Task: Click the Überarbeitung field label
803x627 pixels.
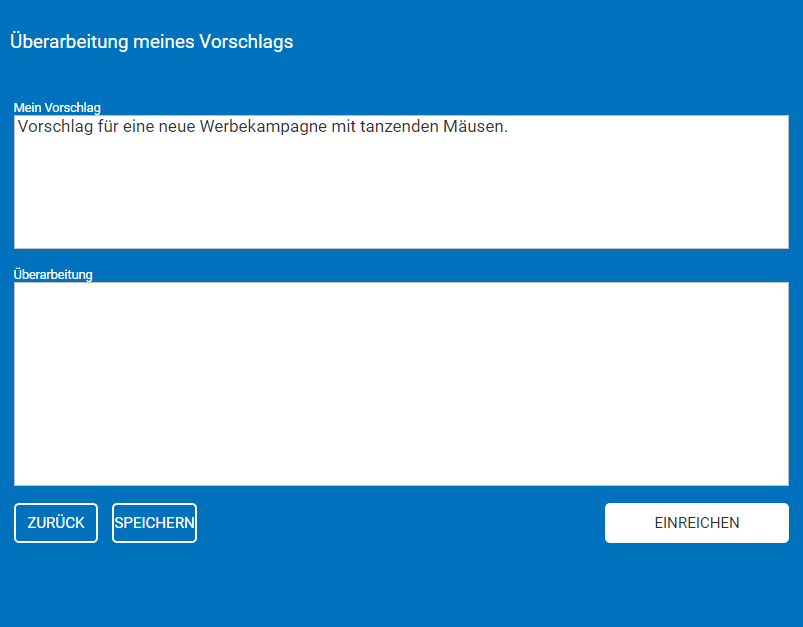Action: (52, 274)
